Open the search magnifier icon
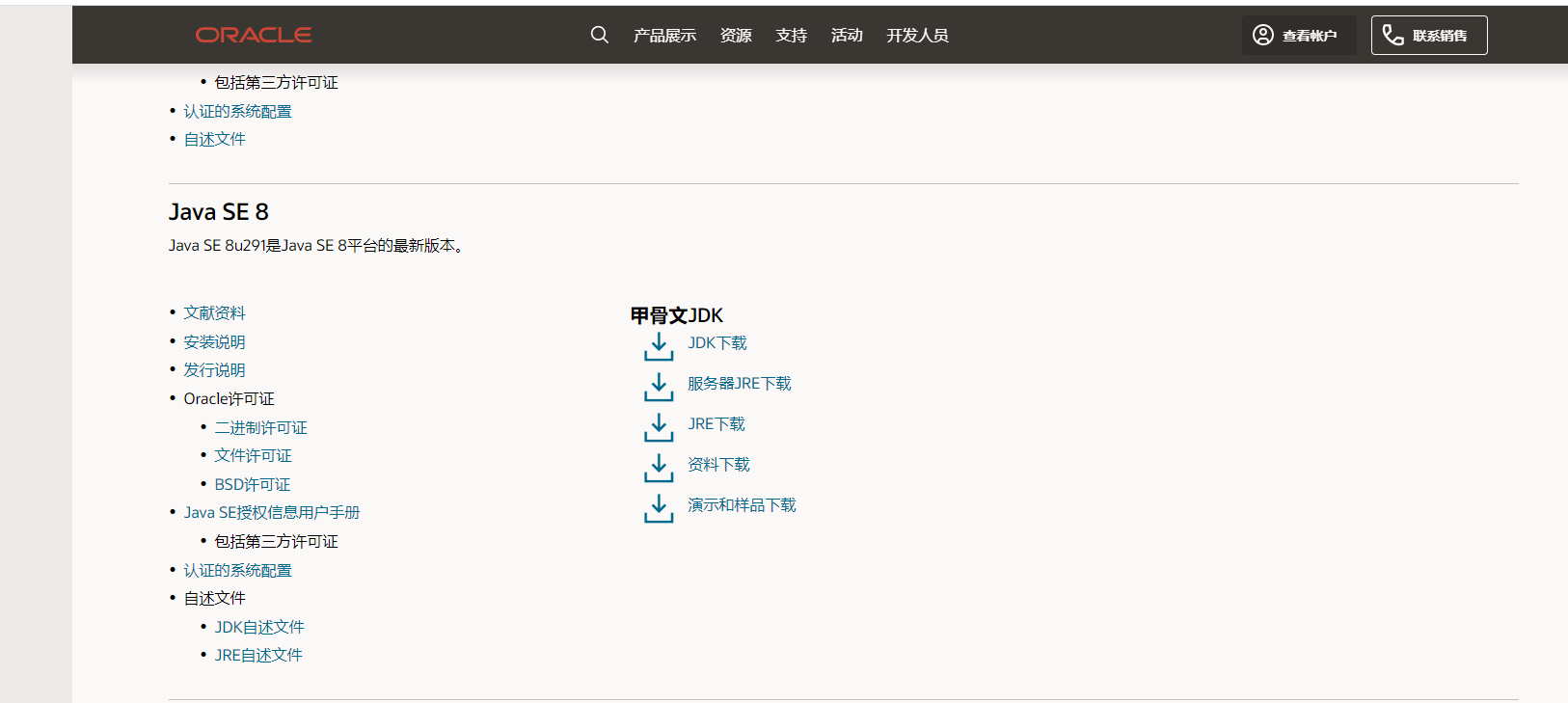The width and height of the screenshot is (1568, 703). [600, 35]
